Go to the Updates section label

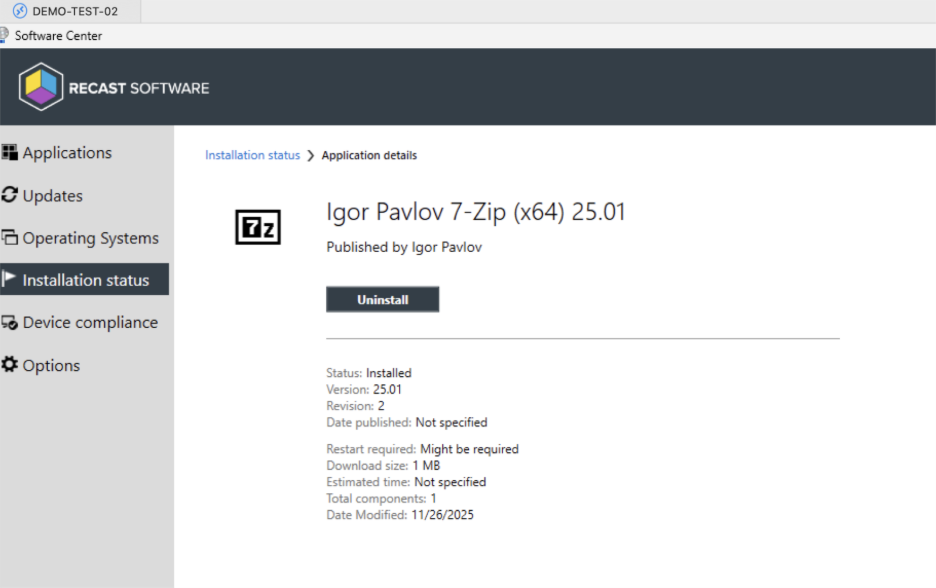pyautogui.click(x=53, y=196)
